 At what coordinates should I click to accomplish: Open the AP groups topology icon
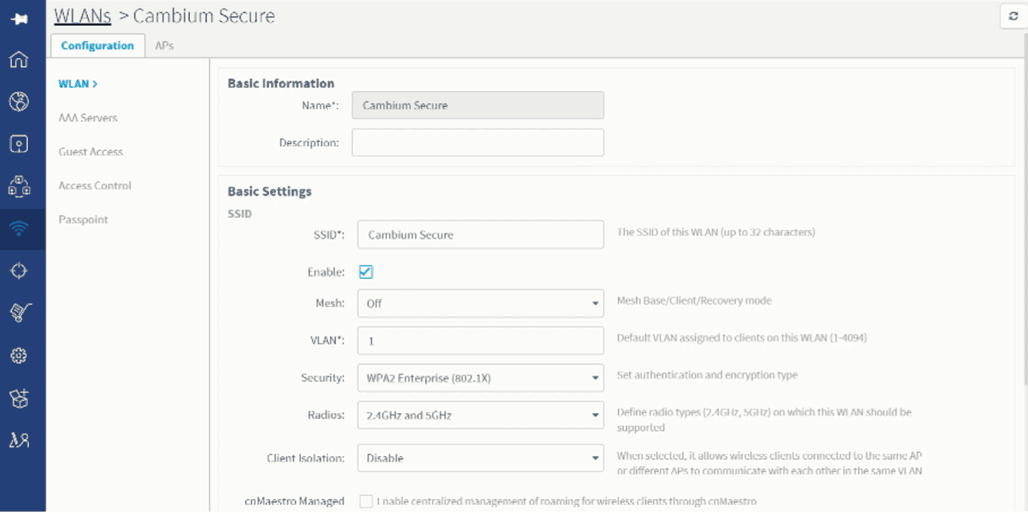point(19,186)
